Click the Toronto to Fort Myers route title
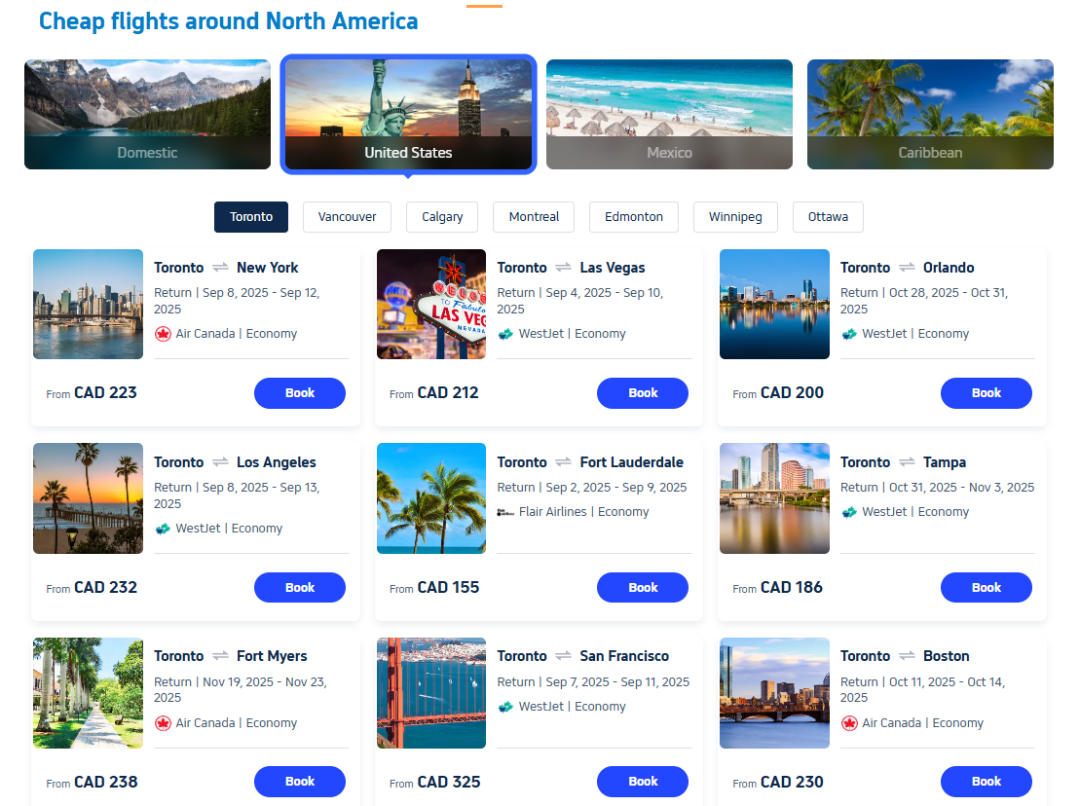Viewport: 1080px width, 806px height. coord(231,657)
